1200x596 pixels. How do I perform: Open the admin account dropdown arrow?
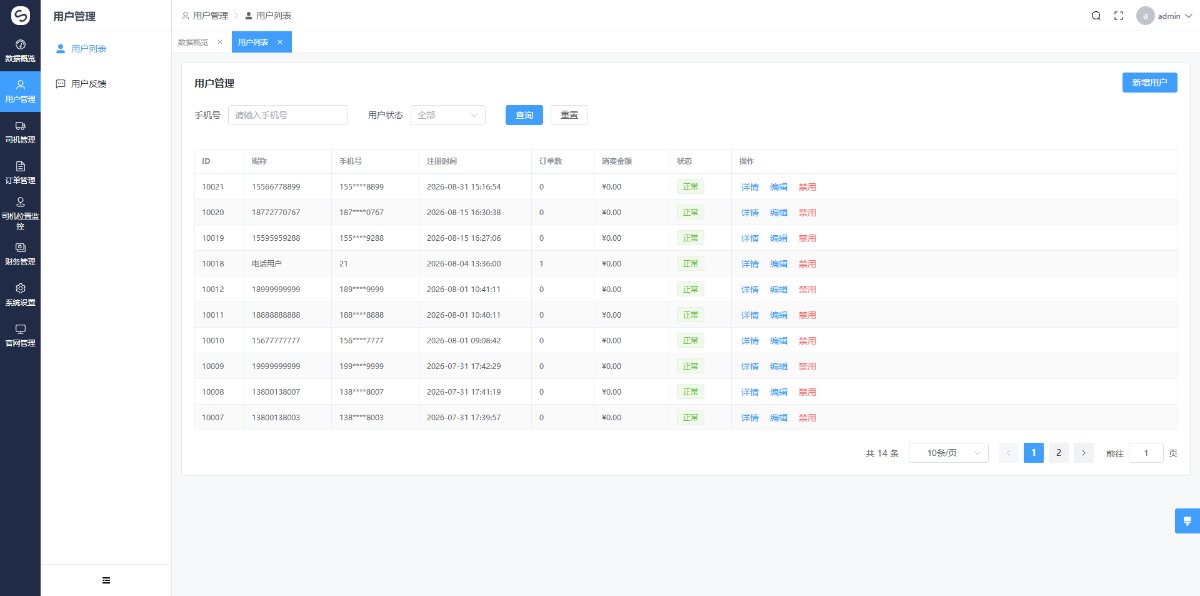pyautogui.click(x=1187, y=17)
